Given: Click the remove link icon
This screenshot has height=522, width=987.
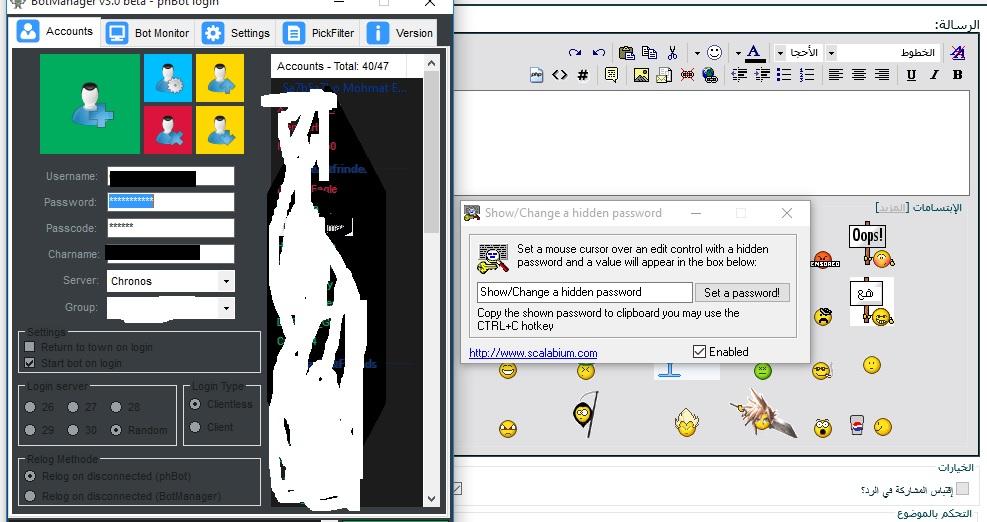Looking at the screenshot, I should pyautogui.click(x=687, y=75).
